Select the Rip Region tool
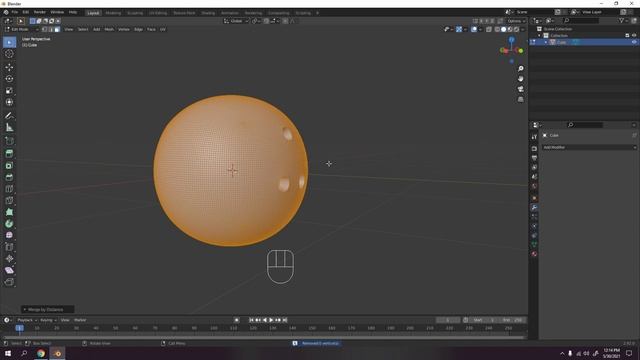 point(9,282)
